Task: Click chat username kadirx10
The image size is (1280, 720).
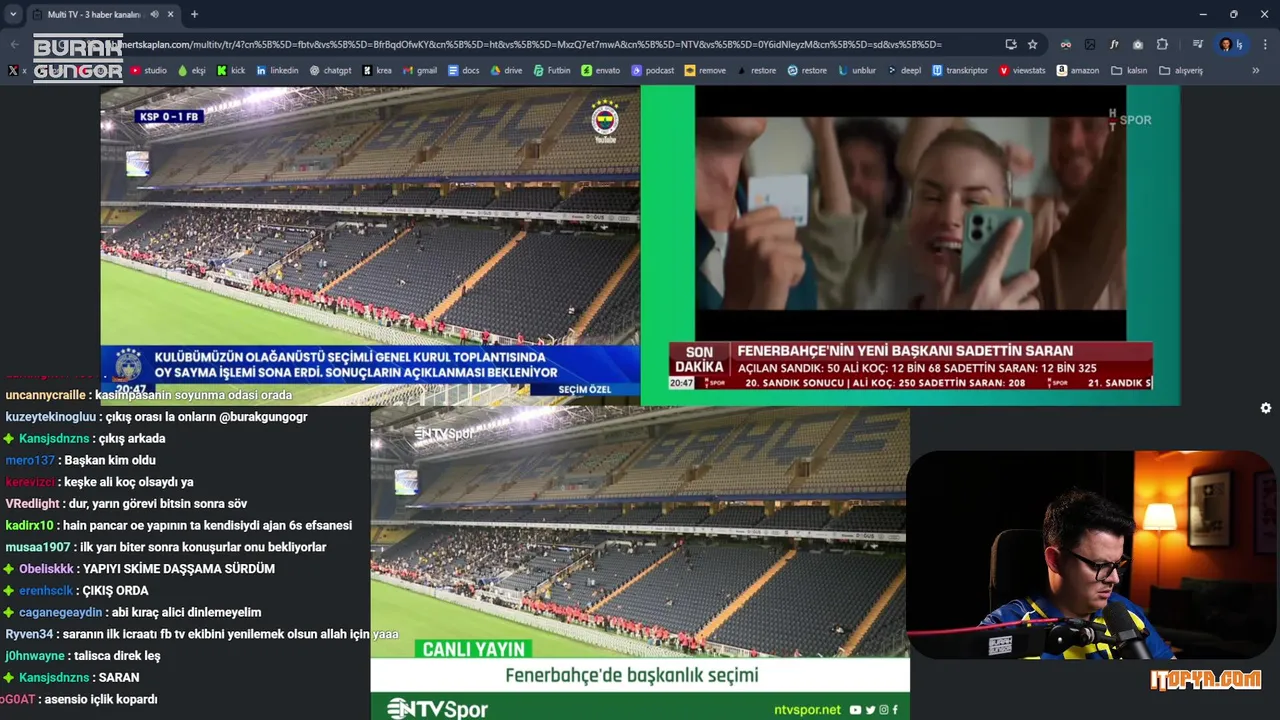Action: [x=29, y=525]
